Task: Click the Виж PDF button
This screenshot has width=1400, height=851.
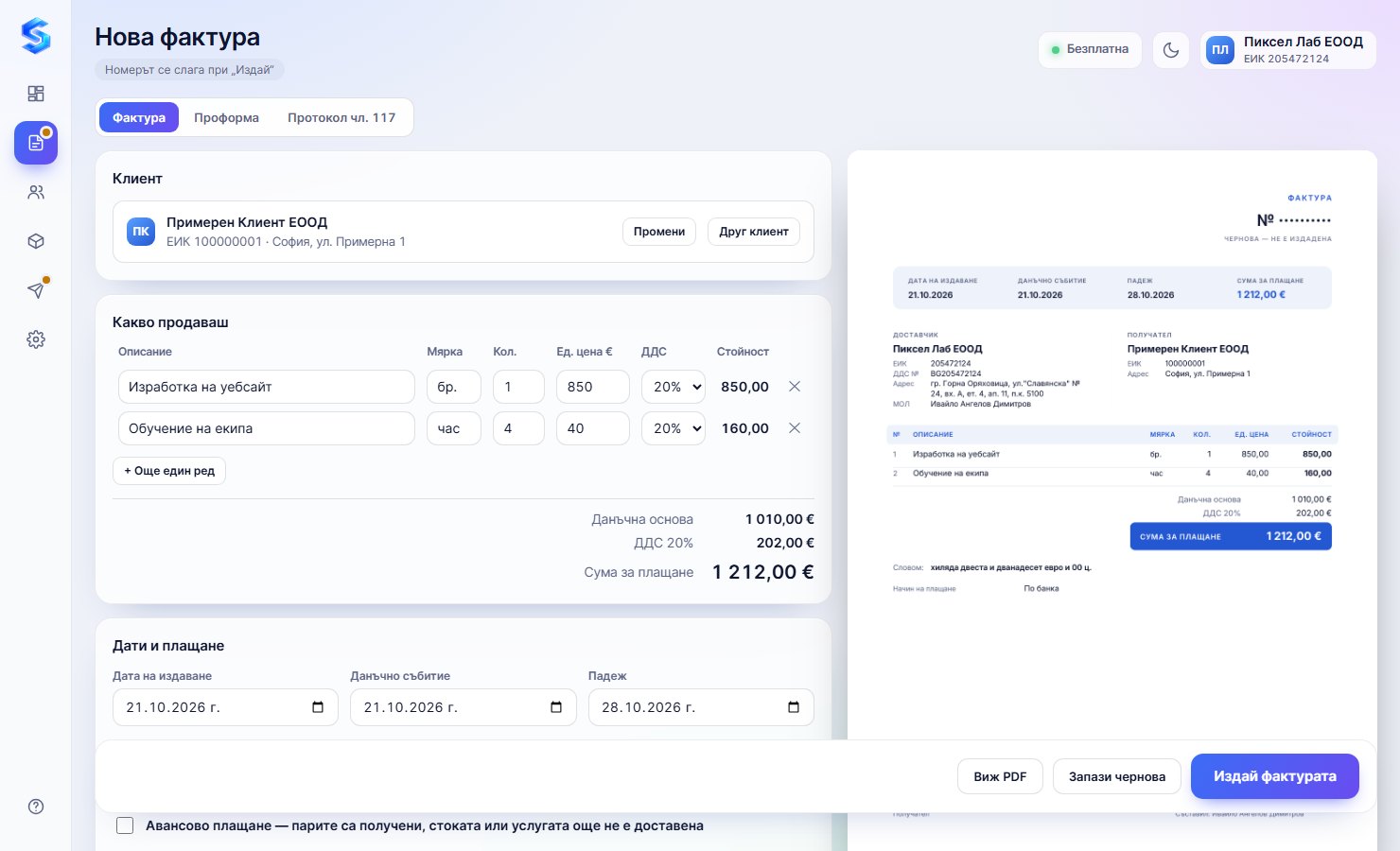Action: (1000, 776)
